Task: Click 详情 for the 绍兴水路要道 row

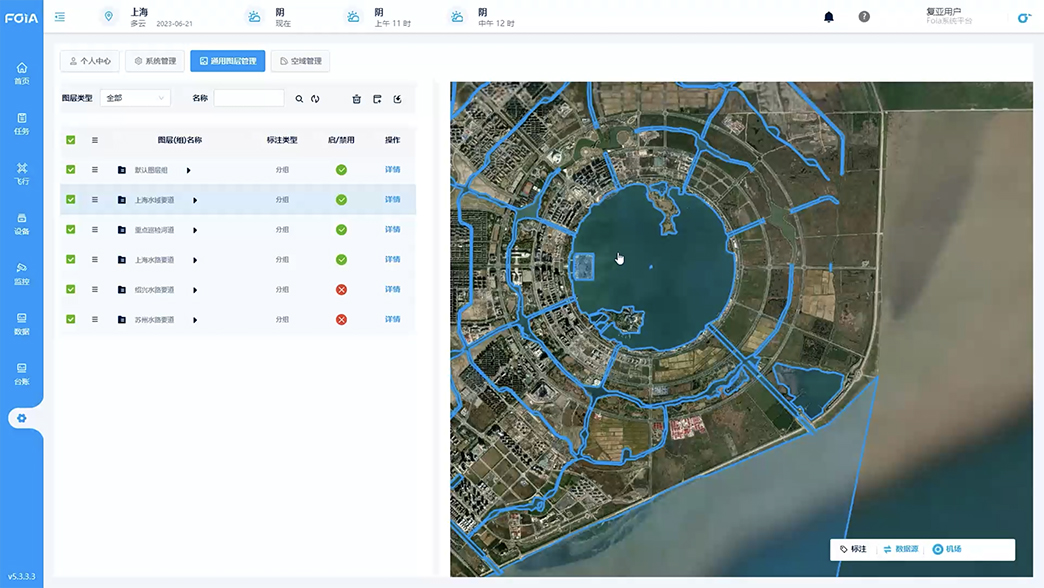Action: 392,290
